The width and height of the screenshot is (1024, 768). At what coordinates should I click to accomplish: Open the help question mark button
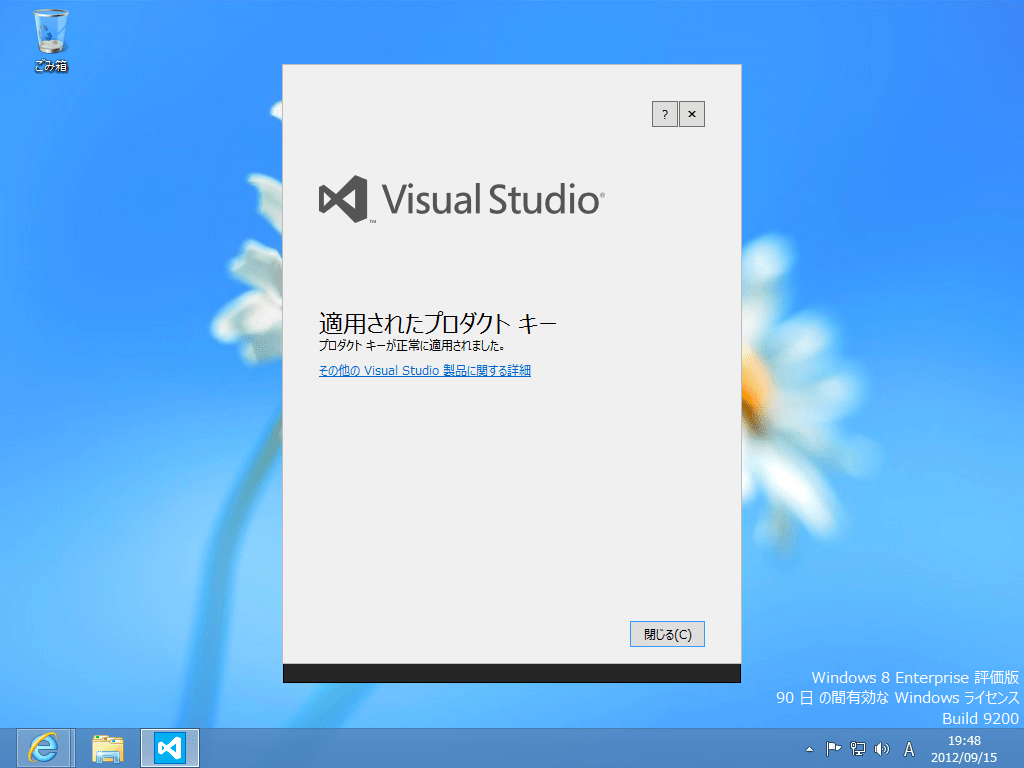(664, 114)
